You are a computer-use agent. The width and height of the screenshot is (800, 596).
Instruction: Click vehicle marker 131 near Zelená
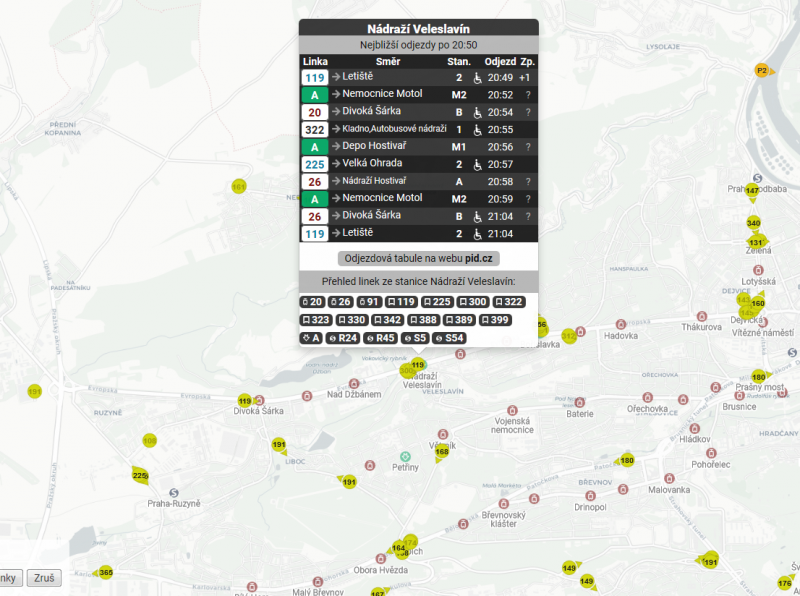click(x=756, y=242)
